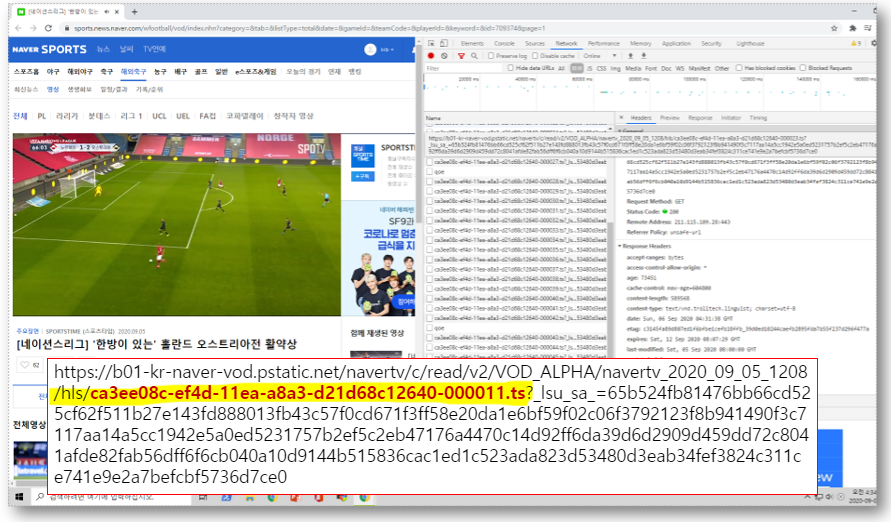891x522 pixels.
Task: Click the network timeline overview graph
Action: click(x=650, y=91)
